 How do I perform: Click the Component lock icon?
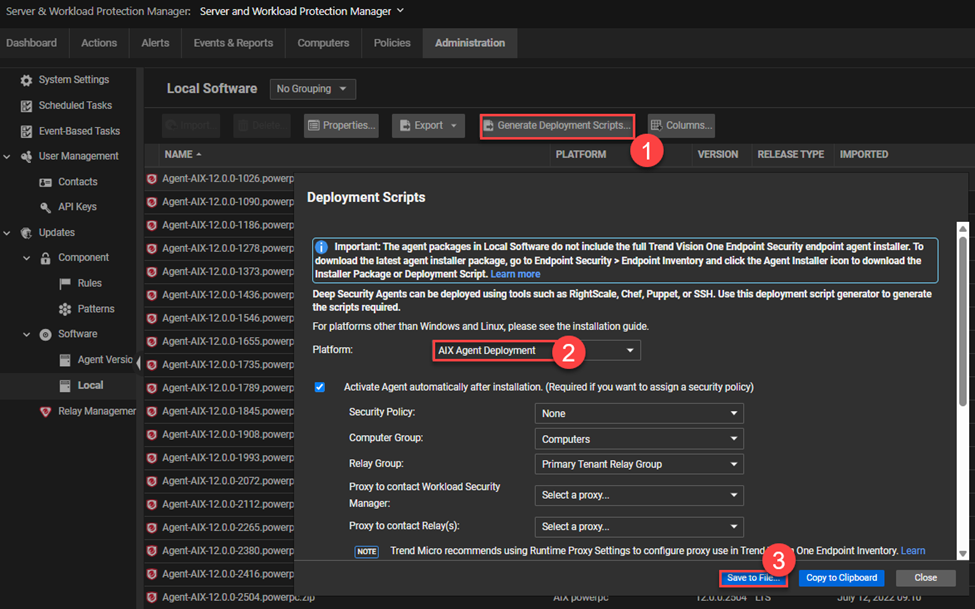(x=45, y=258)
